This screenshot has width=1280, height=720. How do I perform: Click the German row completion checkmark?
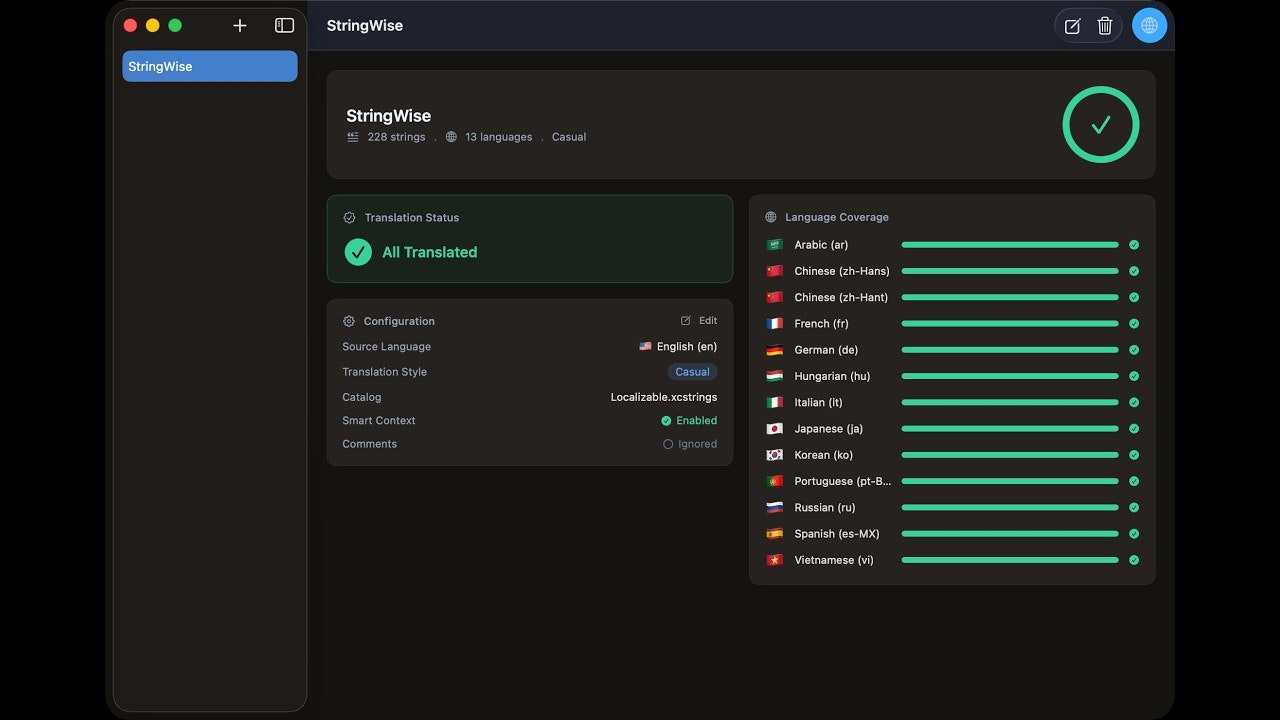click(1134, 350)
